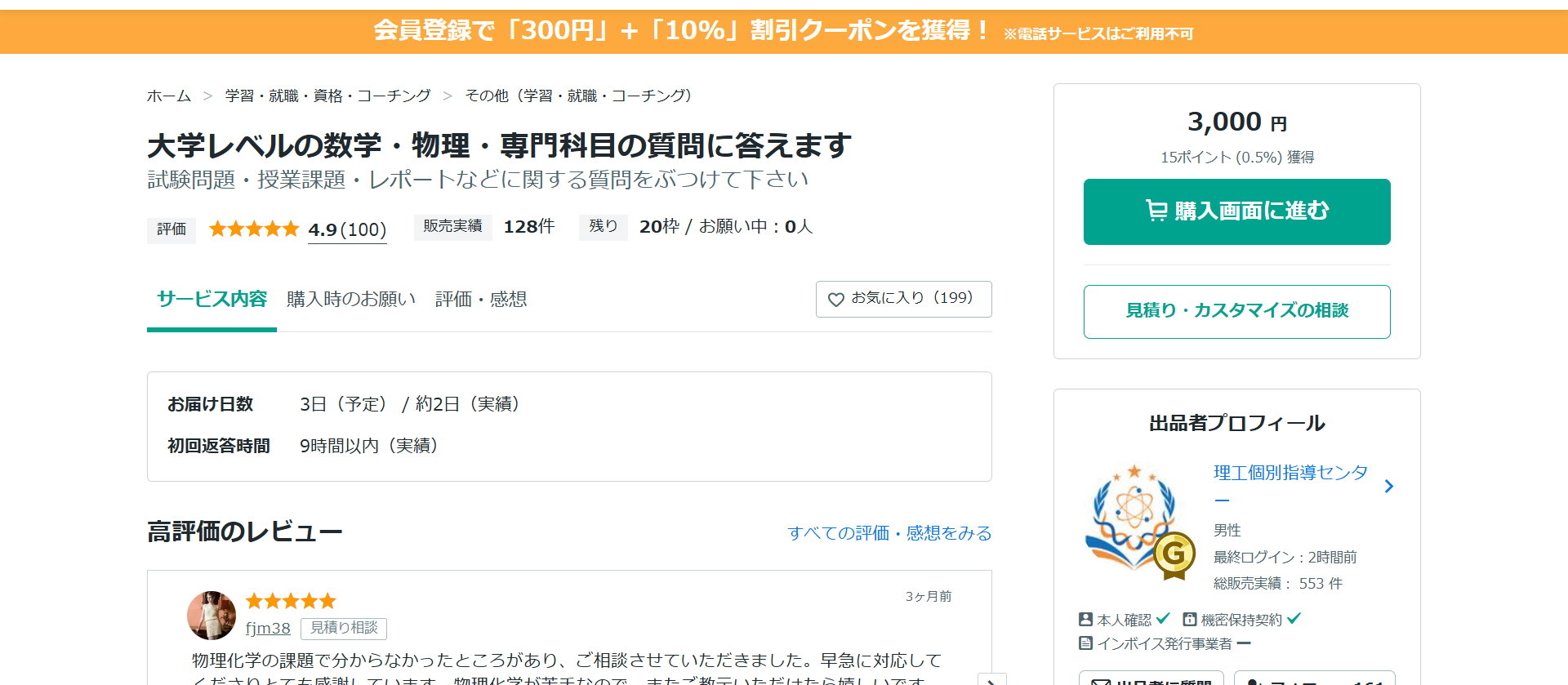Screen dimensions: 1568x685
Task: Click the checkmark next to 本人確認
Action: [1163, 619]
